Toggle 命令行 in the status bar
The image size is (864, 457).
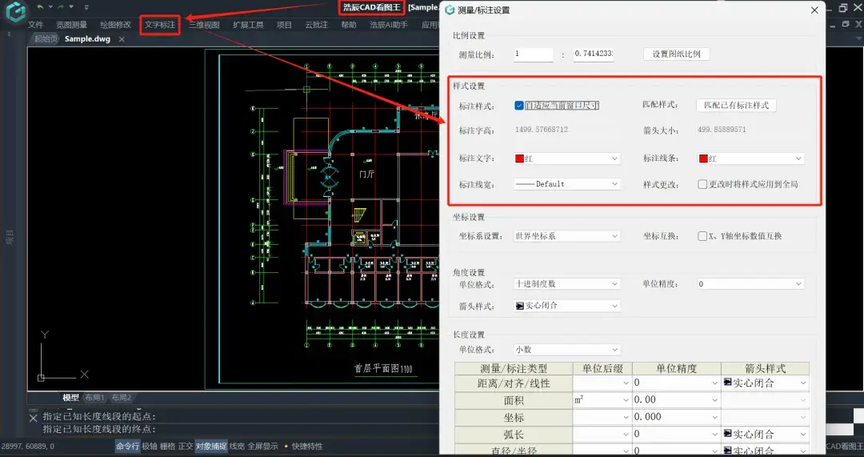pyautogui.click(x=127, y=446)
